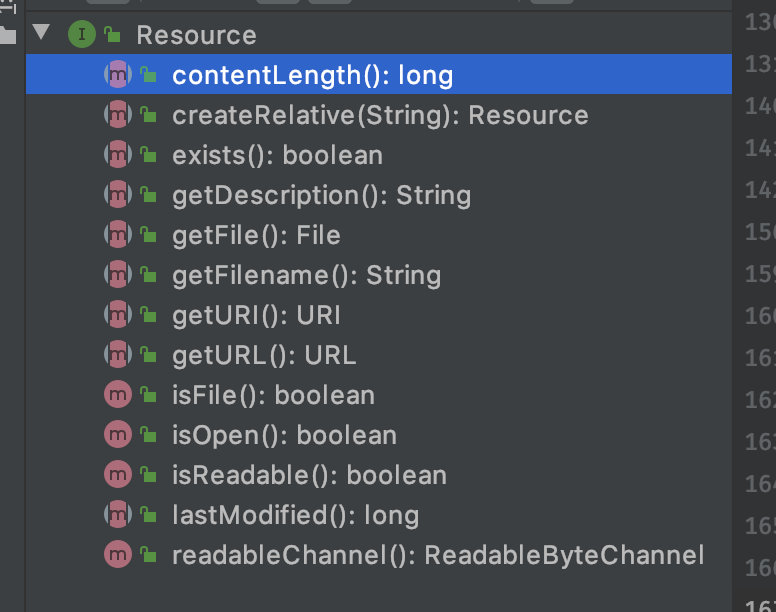Collapse the Resource tree node

click(41, 33)
